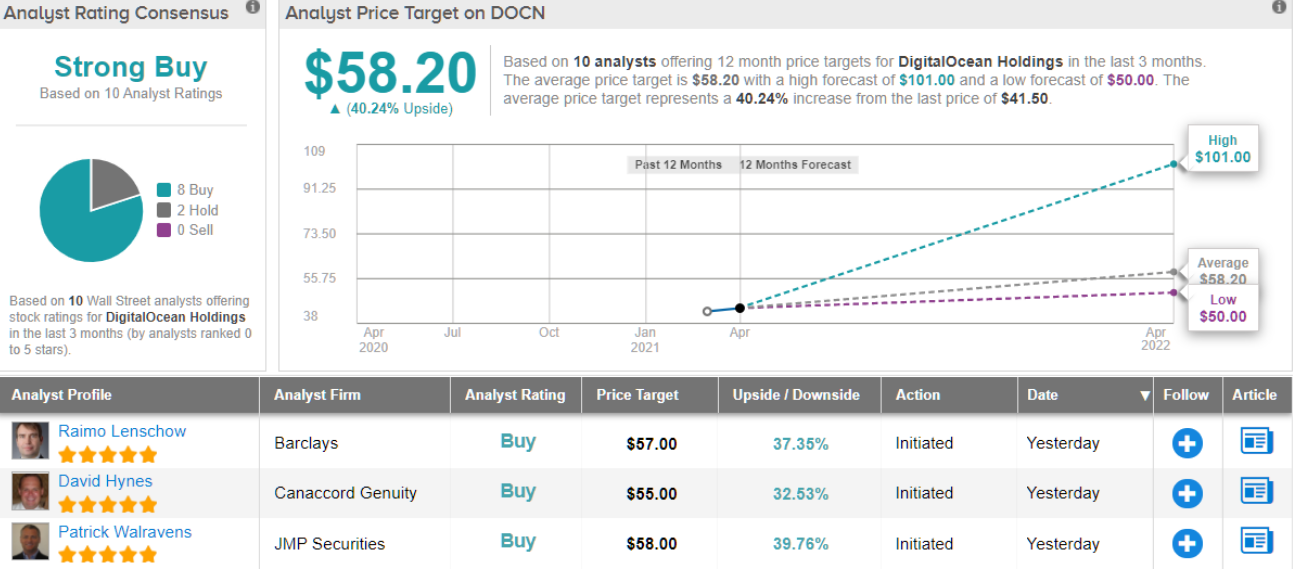Open David Hynes analyst profile link
Screen dimensions: 1293x571
click(105, 481)
